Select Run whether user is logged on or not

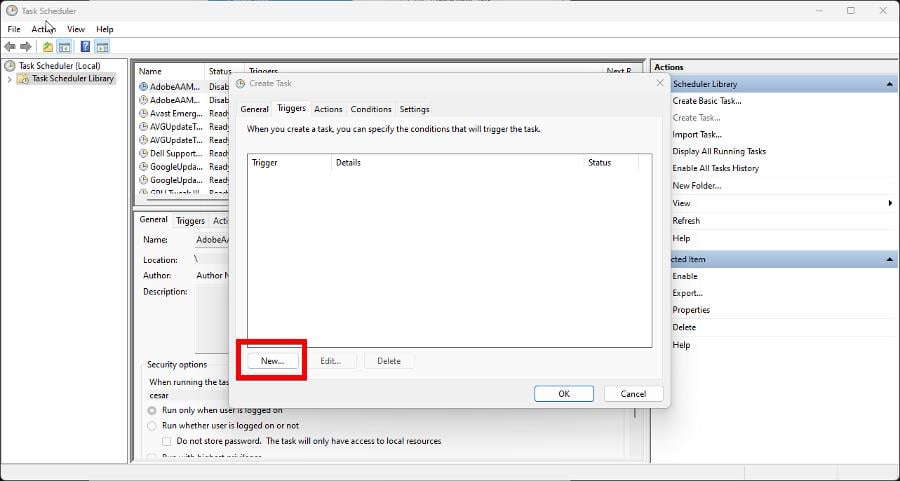point(152,426)
